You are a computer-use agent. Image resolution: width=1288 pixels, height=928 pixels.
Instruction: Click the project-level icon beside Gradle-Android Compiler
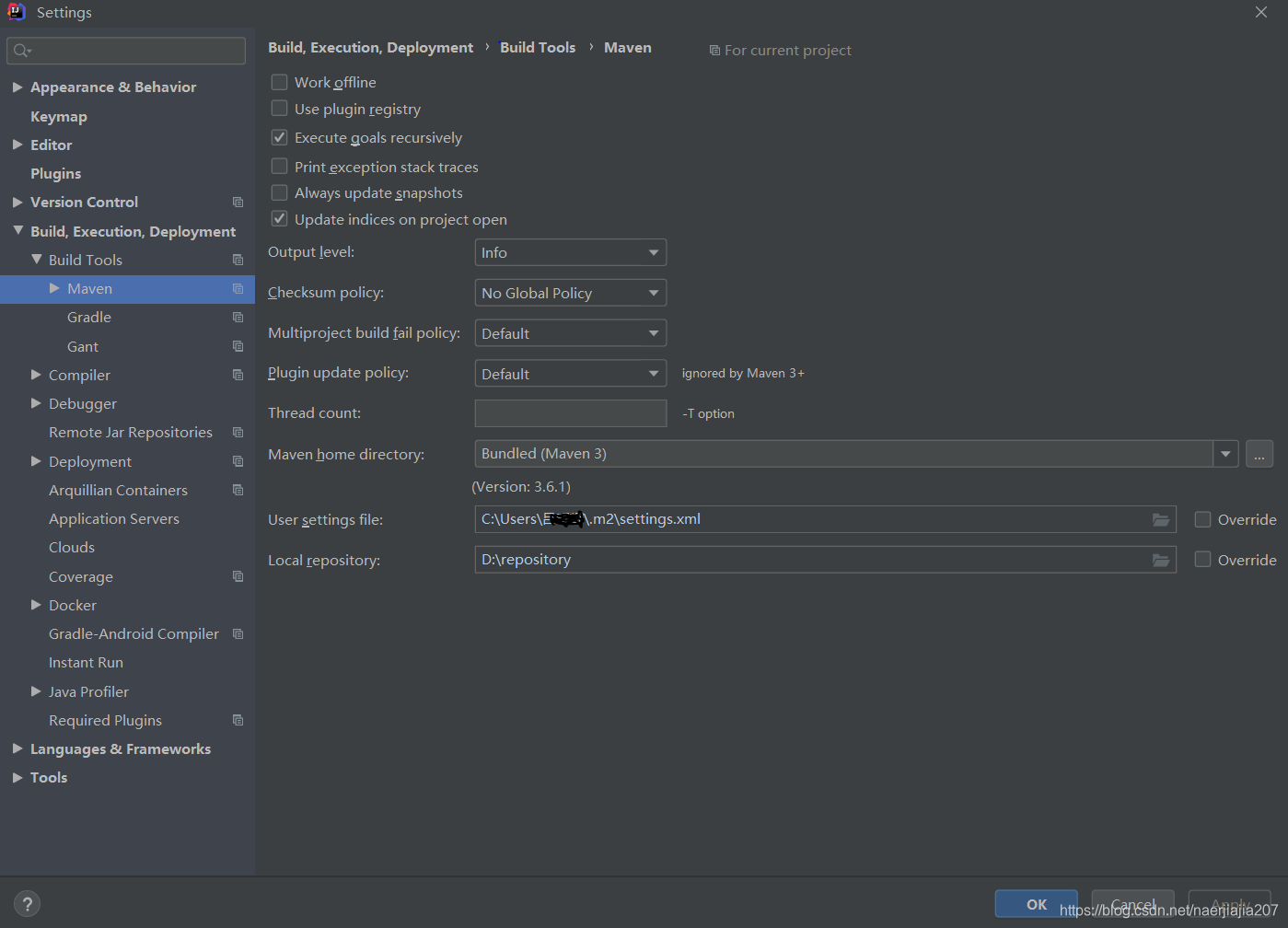tap(238, 633)
